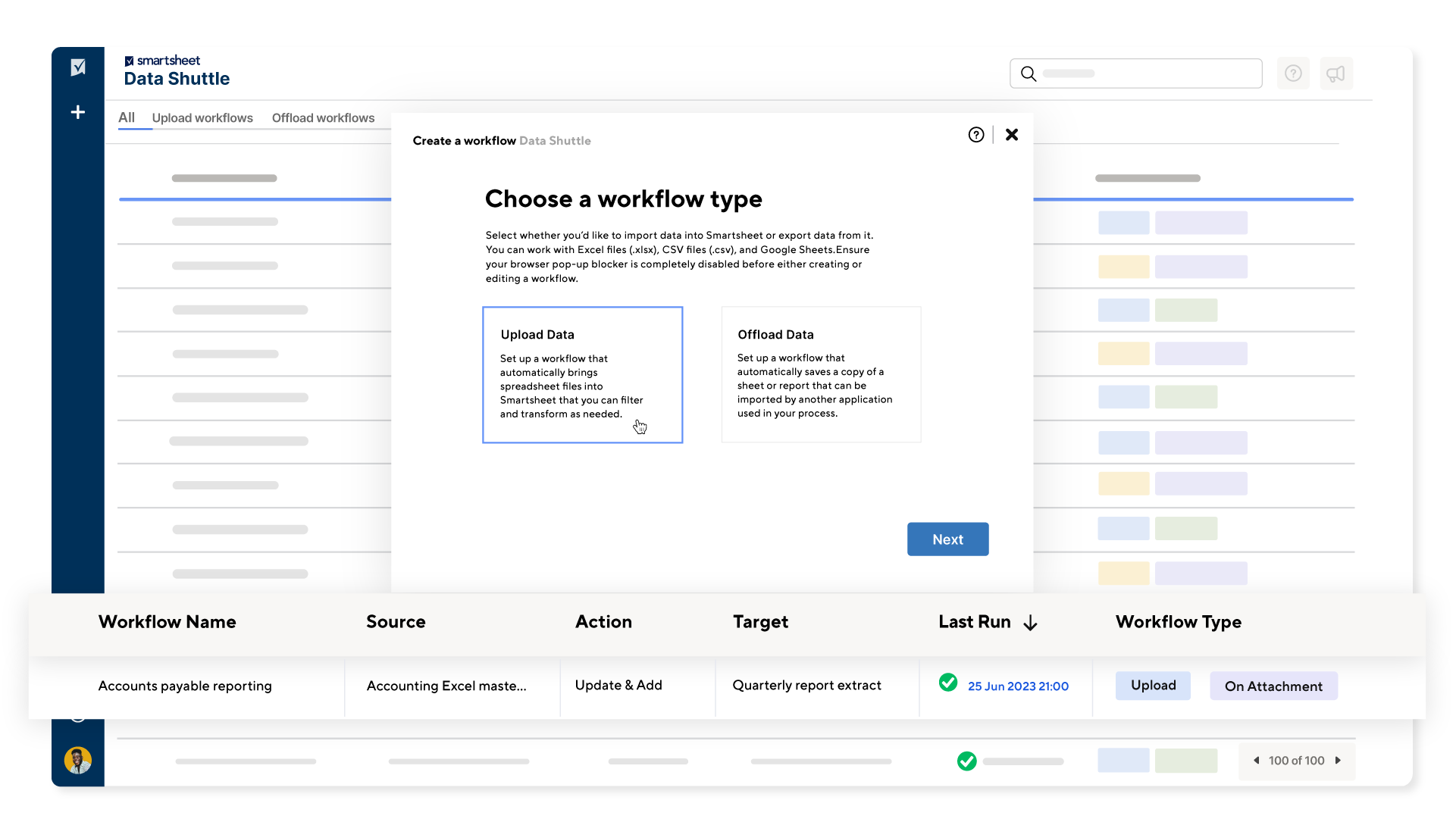Open help via top-right question mark icon
The image size is (1456, 819).
point(1293,73)
